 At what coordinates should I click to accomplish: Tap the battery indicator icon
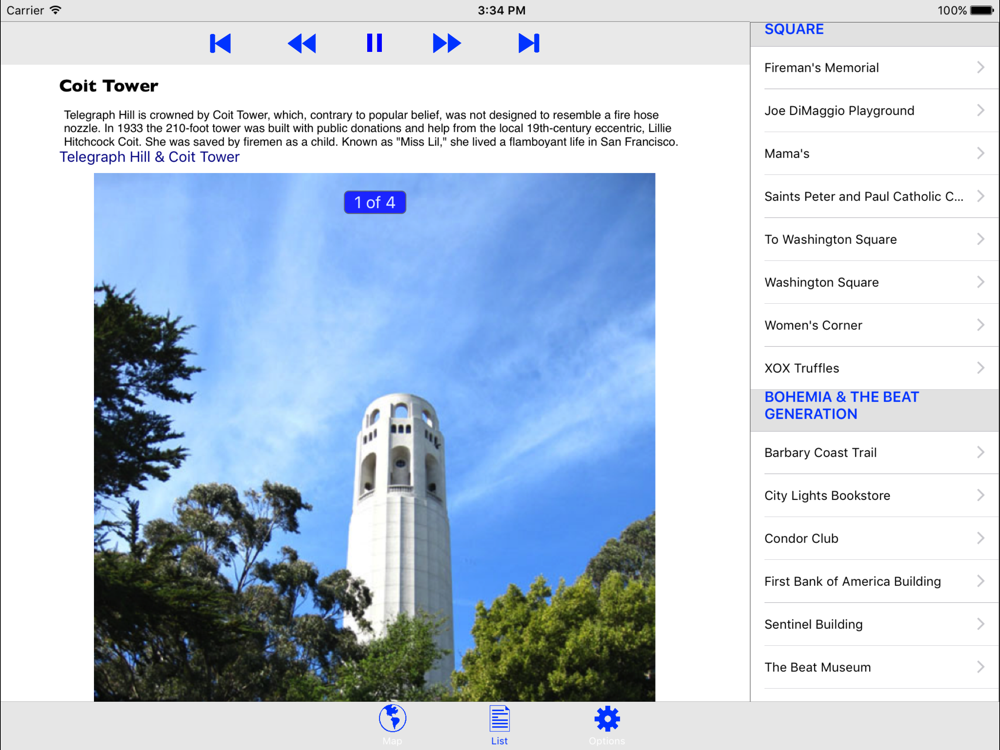(983, 10)
